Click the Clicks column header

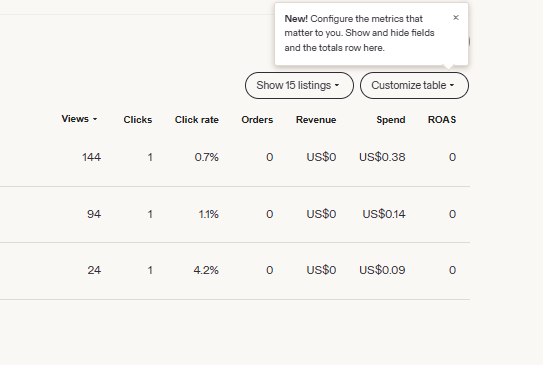[138, 120]
